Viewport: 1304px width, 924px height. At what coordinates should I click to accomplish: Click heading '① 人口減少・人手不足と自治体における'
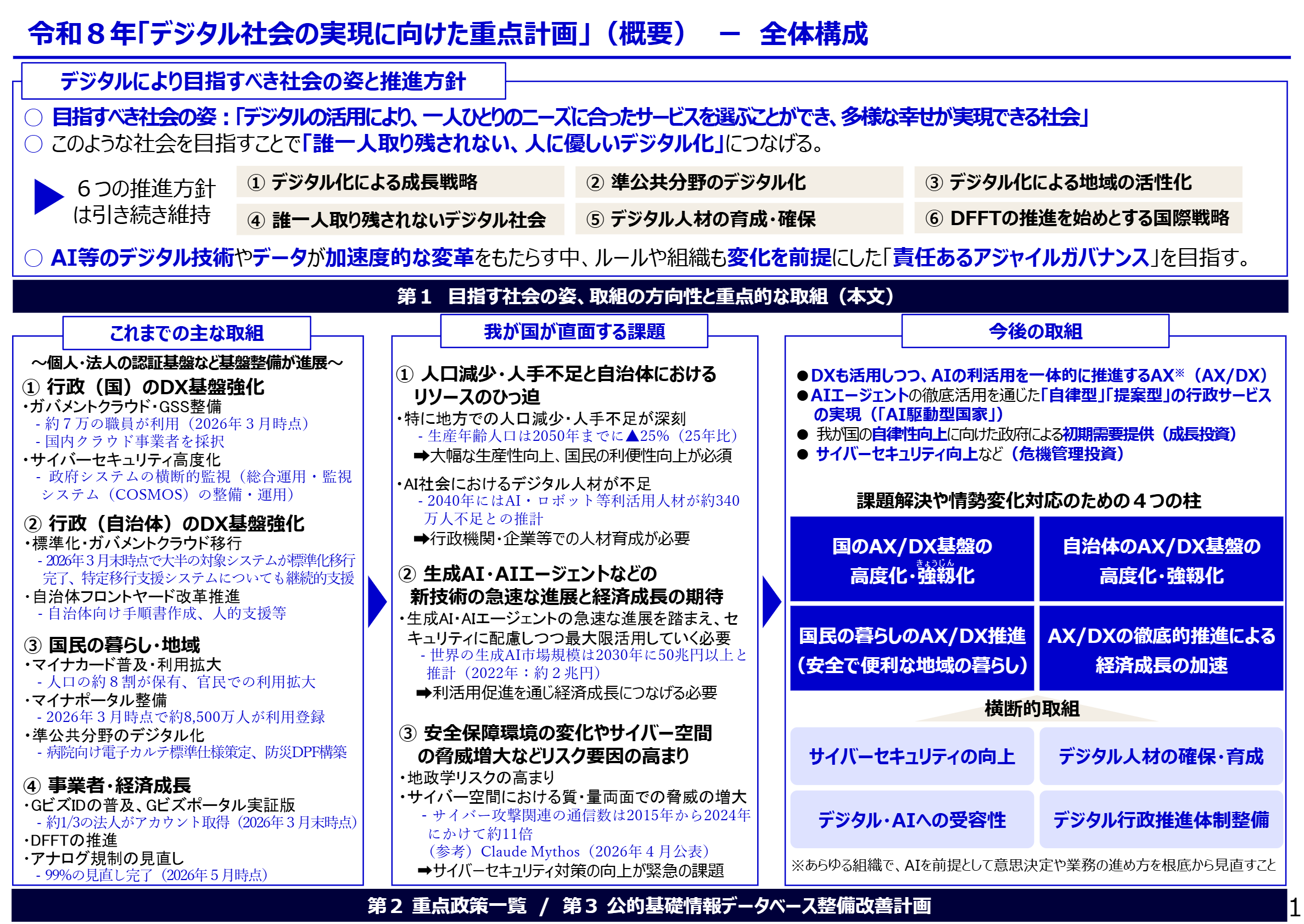[556, 374]
